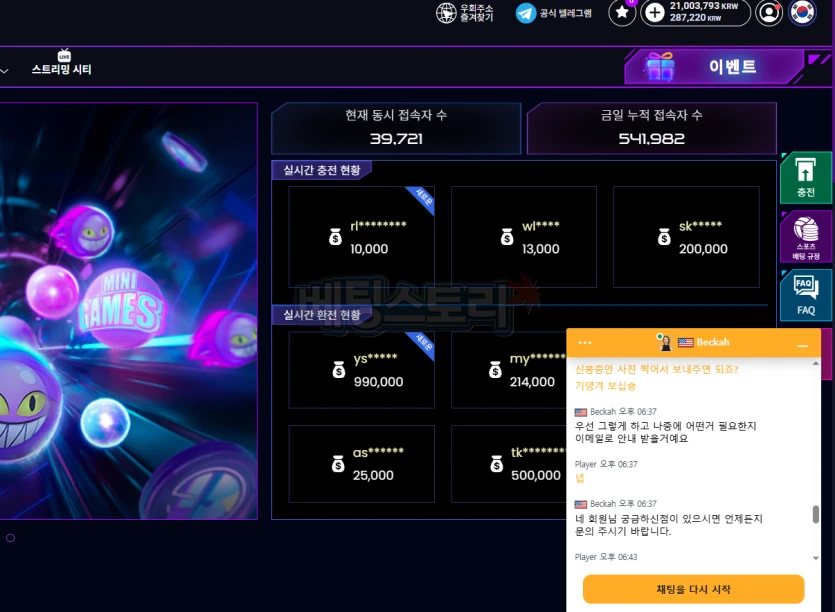The height and width of the screenshot is (612, 835).
Task: Click 채팅을 다시 시작 button
Action: pyautogui.click(x=693, y=589)
